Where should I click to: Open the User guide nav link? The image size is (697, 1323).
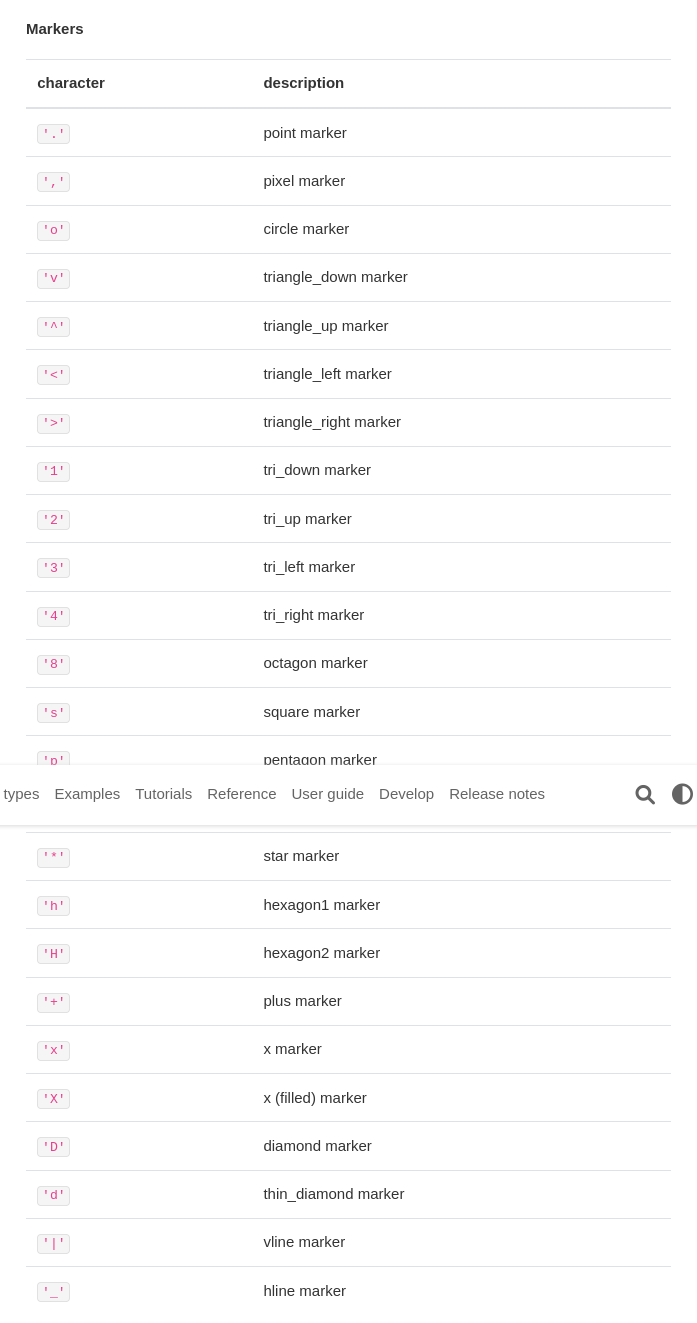328,794
